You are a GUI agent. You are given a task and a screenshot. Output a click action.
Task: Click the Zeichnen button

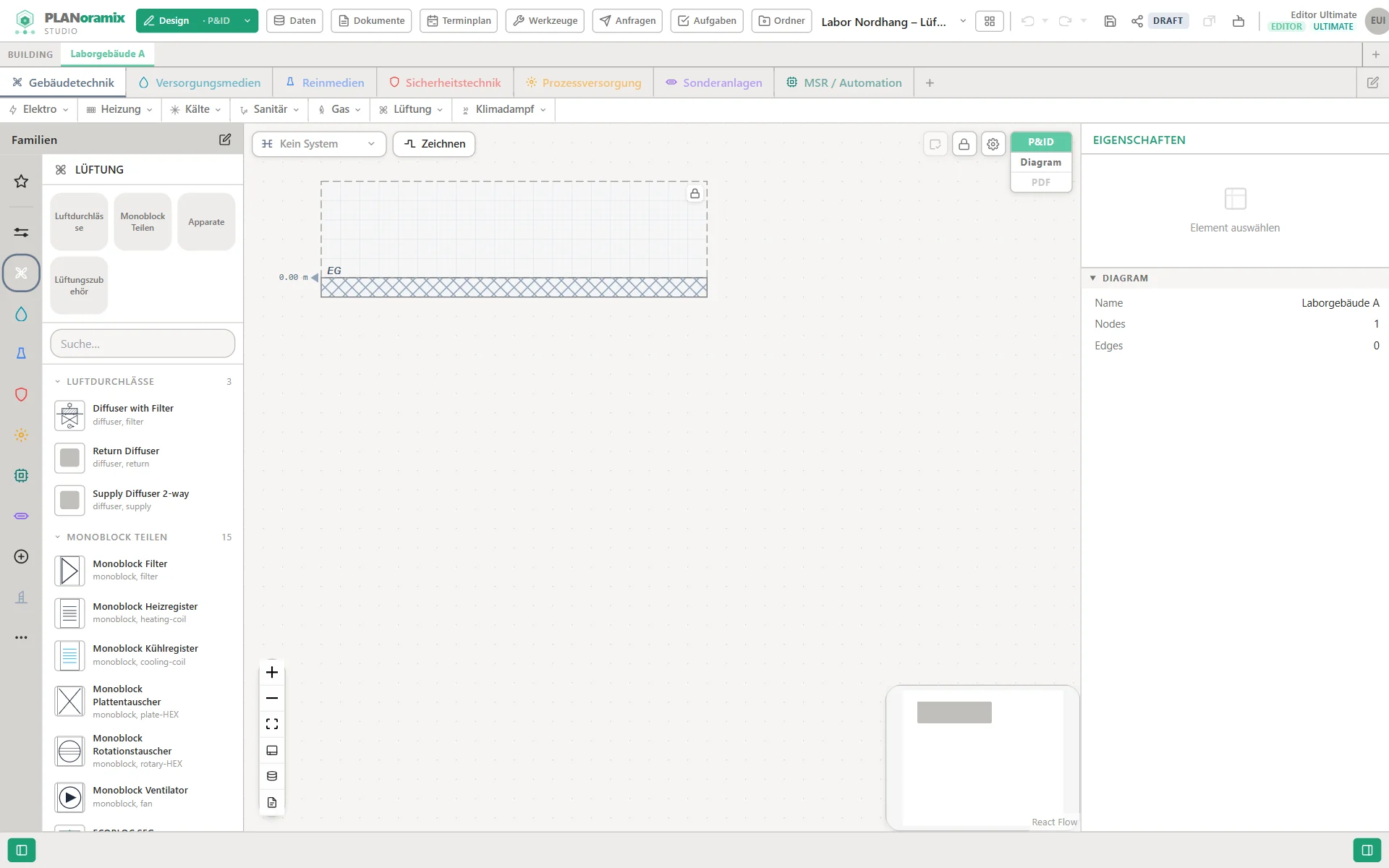click(434, 144)
